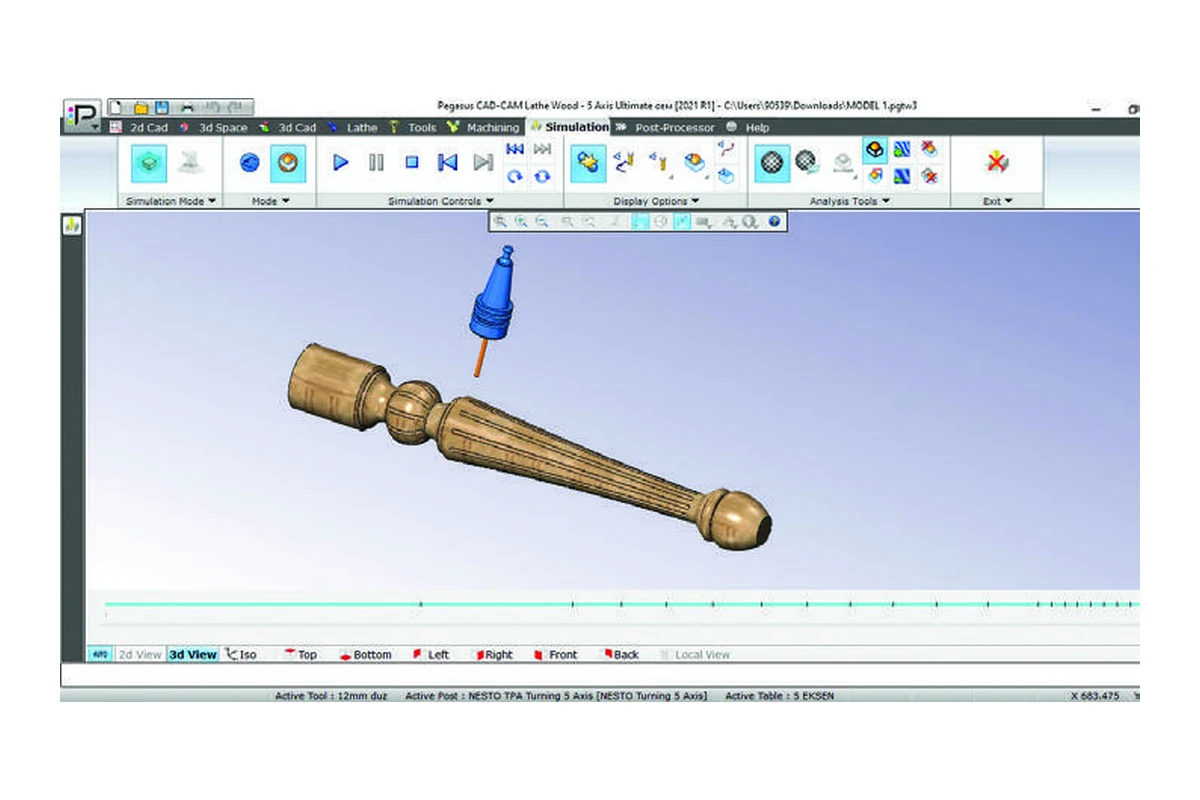
Task: Redo using the quick access toolbar arrow
Action: click(234, 107)
